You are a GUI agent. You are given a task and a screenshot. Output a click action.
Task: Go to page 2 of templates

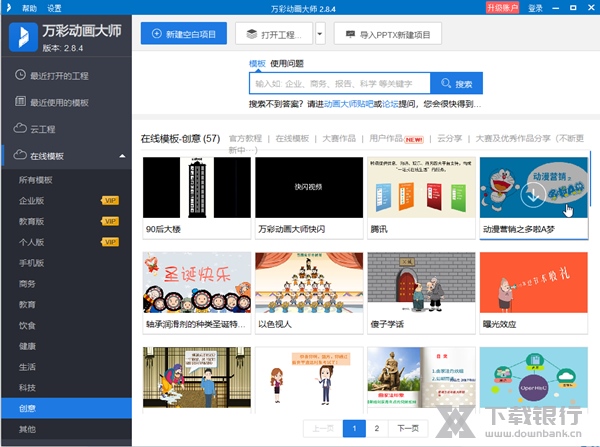[377, 428]
